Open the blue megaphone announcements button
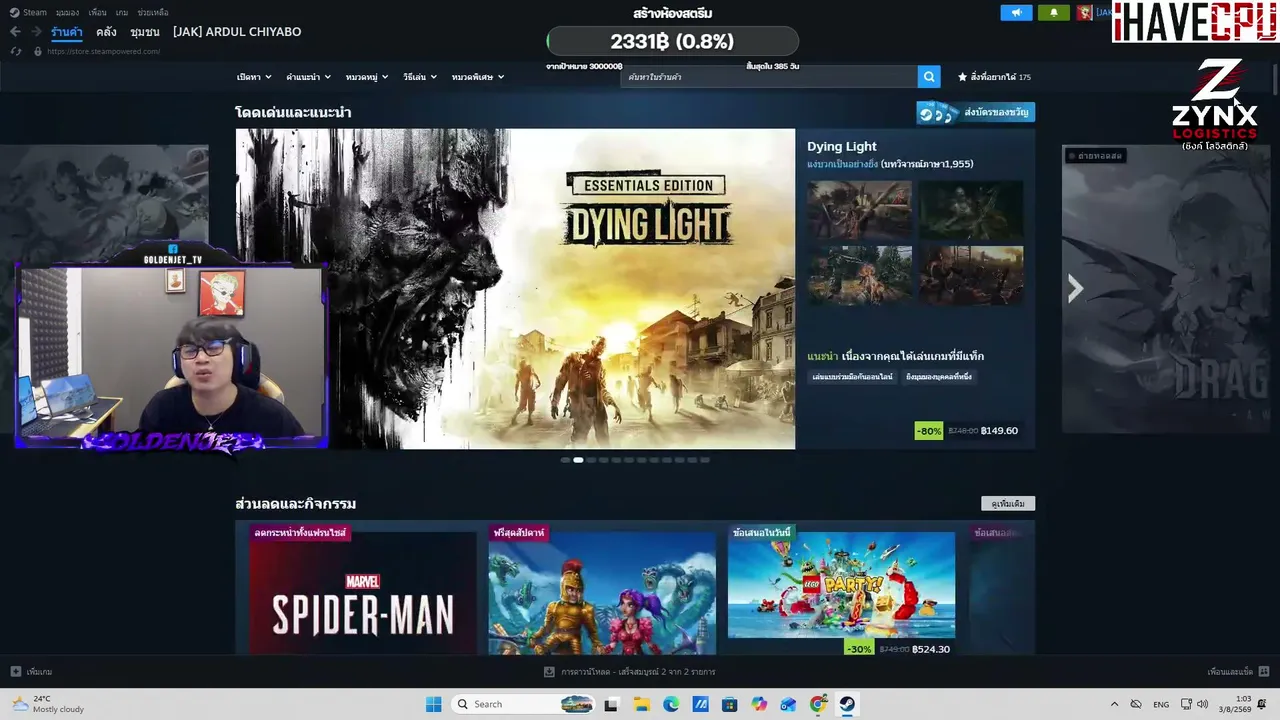This screenshot has width=1280, height=720. 1016,13
